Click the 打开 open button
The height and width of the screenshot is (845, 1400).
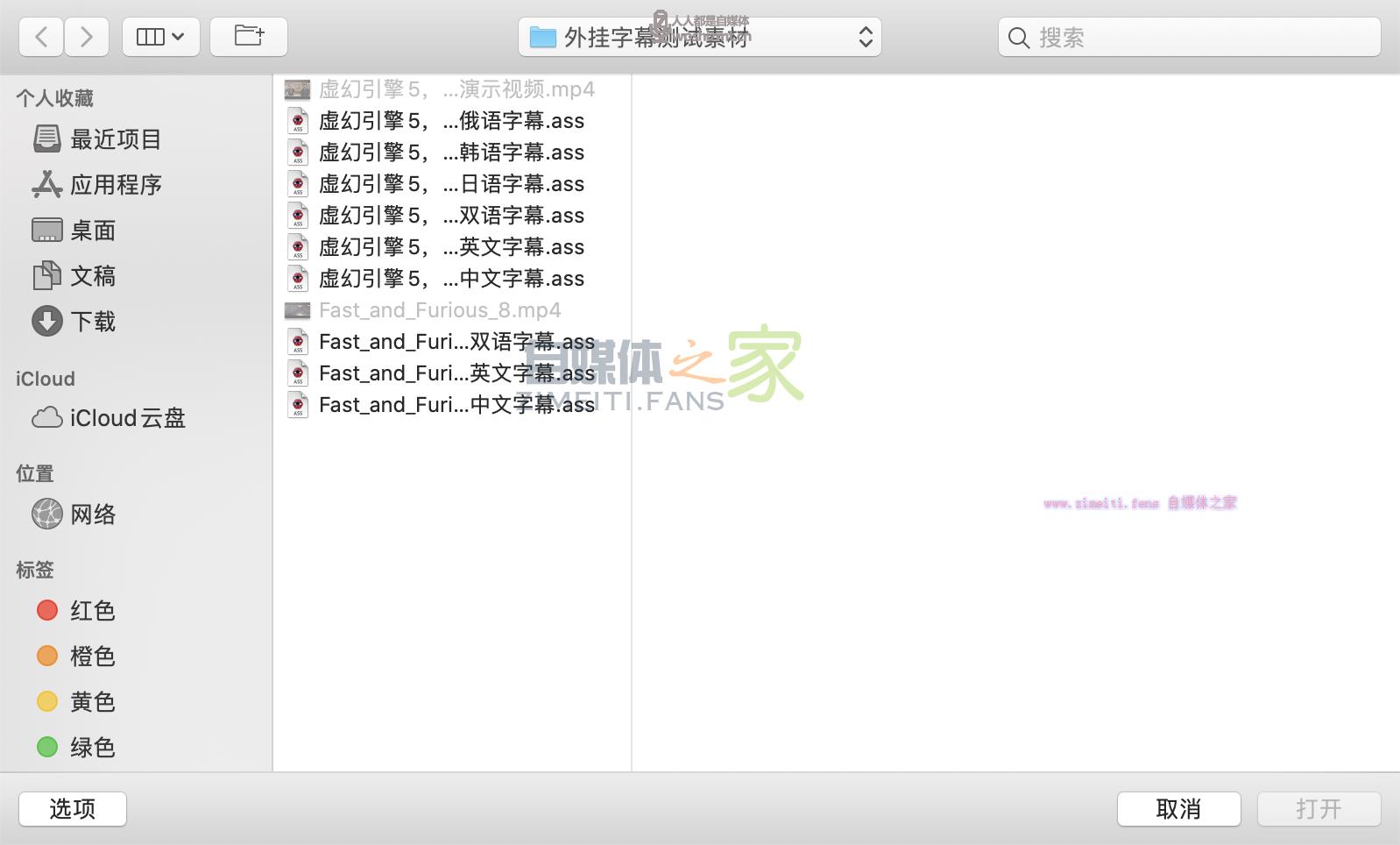(x=1319, y=809)
